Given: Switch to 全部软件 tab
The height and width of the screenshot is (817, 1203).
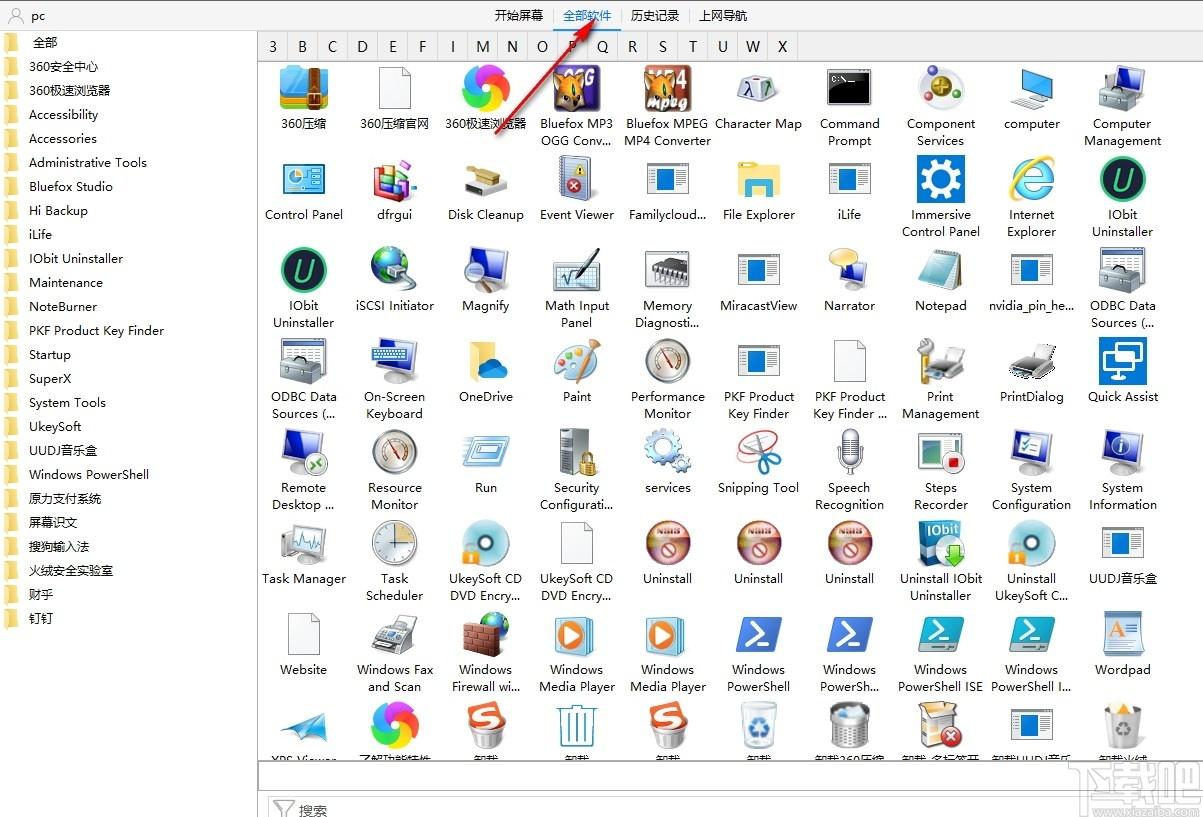Looking at the screenshot, I should pyautogui.click(x=587, y=15).
